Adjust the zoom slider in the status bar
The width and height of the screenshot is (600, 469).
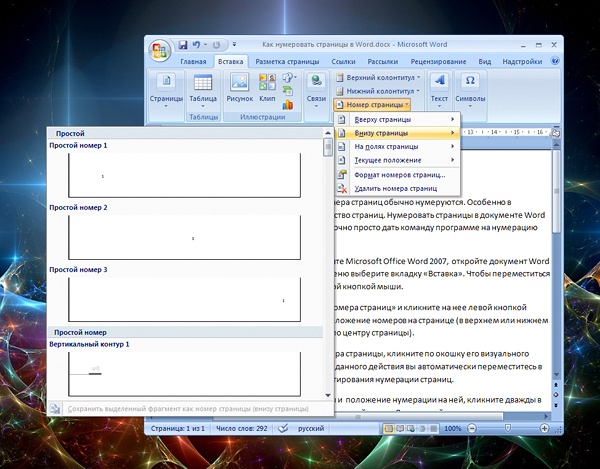pyautogui.click(x=510, y=428)
